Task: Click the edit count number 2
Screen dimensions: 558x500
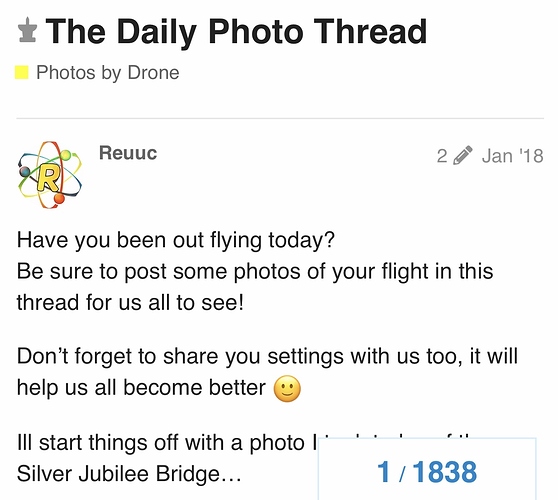Action: (442, 156)
